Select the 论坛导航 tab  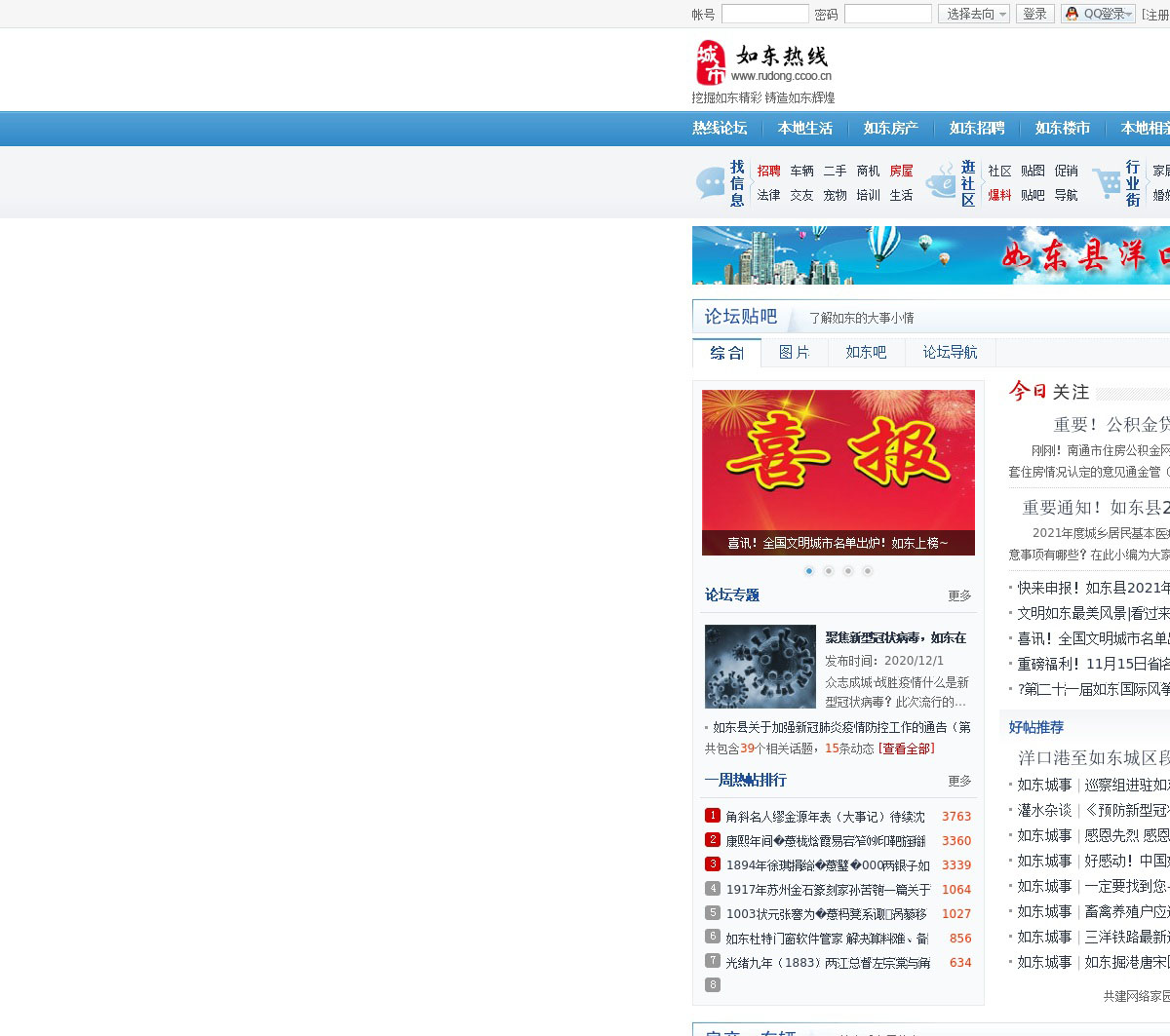tap(950, 352)
